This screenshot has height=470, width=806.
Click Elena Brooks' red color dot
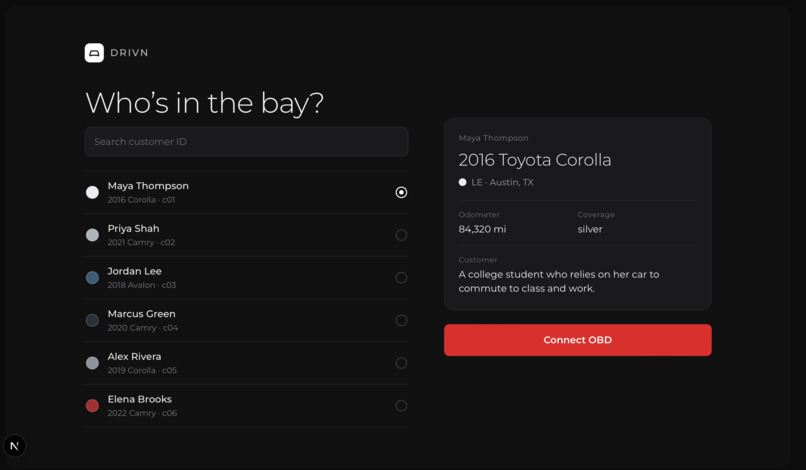point(93,406)
